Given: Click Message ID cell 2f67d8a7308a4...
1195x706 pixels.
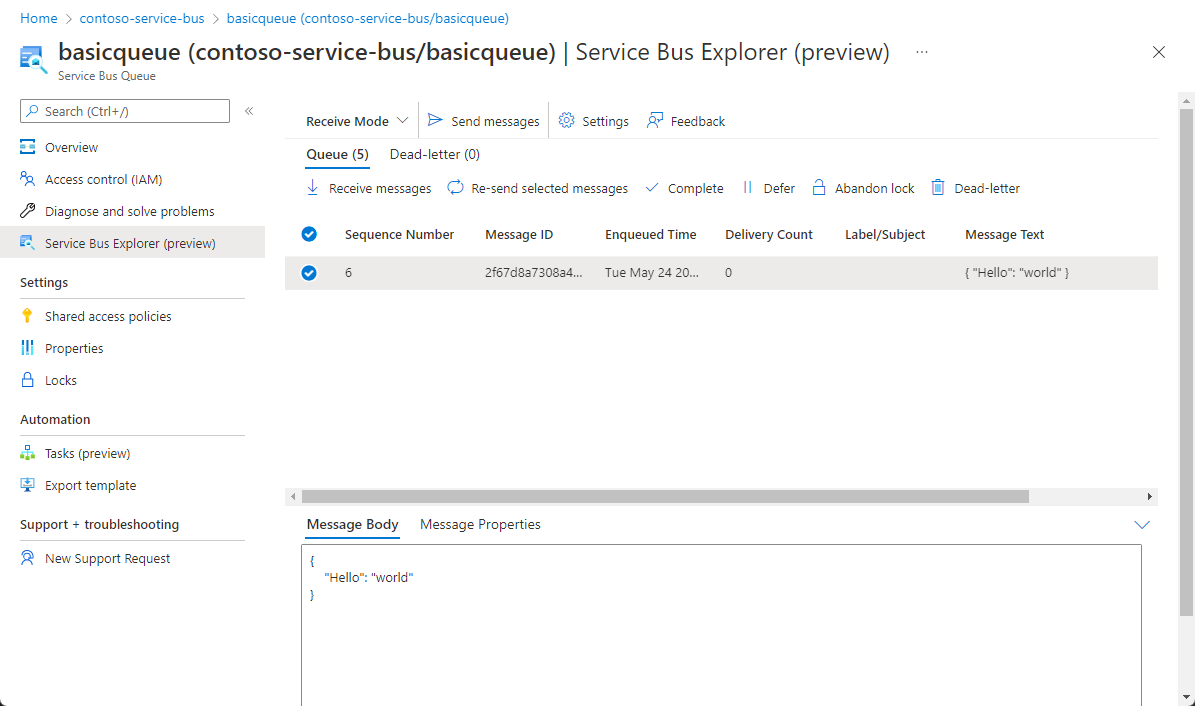Looking at the screenshot, I should coord(533,273).
